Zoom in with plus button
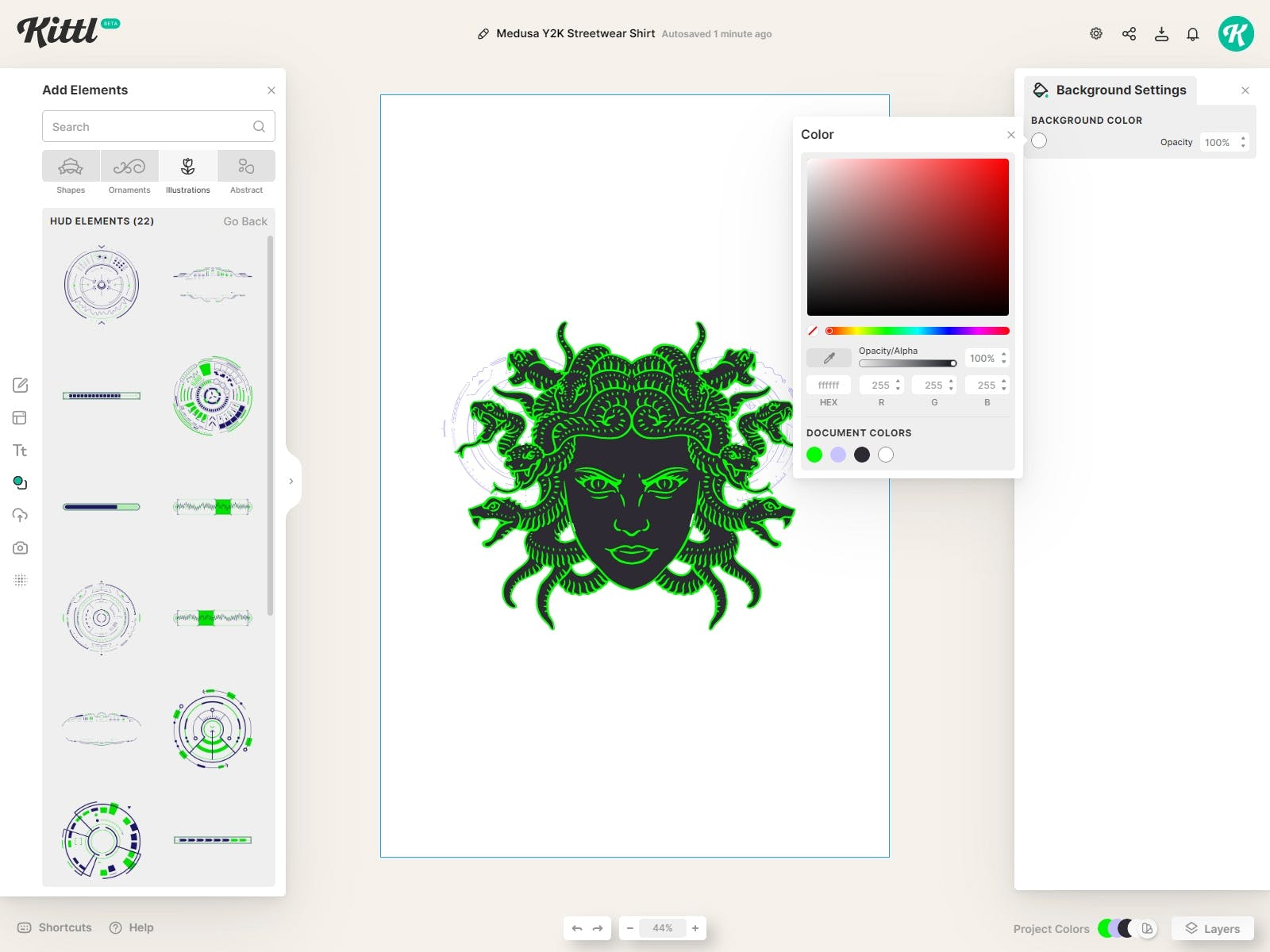The width and height of the screenshot is (1270, 952). [695, 928]
